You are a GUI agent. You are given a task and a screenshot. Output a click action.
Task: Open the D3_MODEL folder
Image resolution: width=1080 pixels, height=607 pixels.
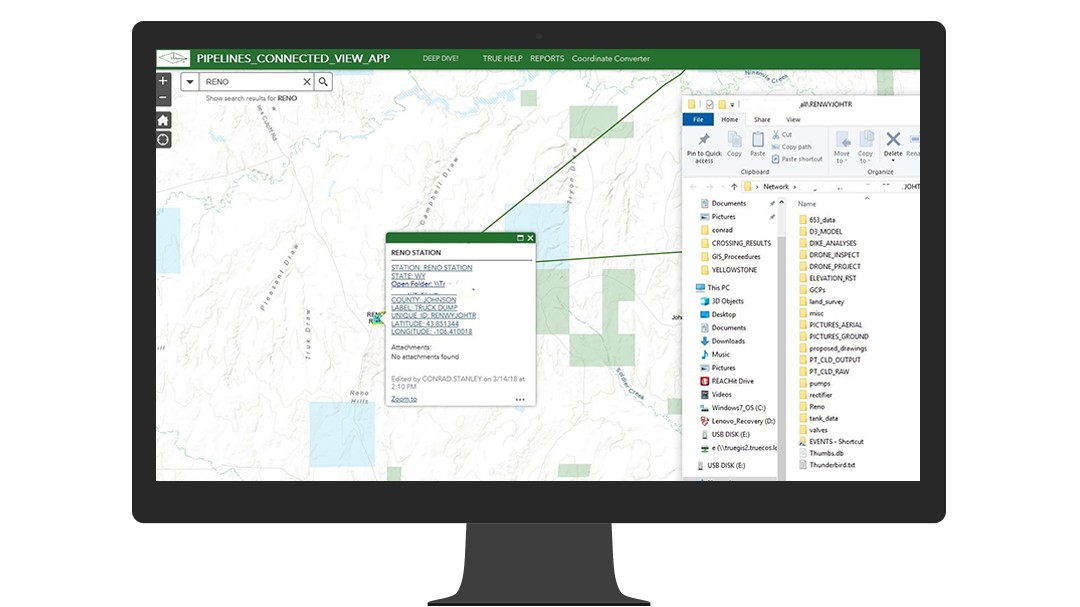click(825, 232)
